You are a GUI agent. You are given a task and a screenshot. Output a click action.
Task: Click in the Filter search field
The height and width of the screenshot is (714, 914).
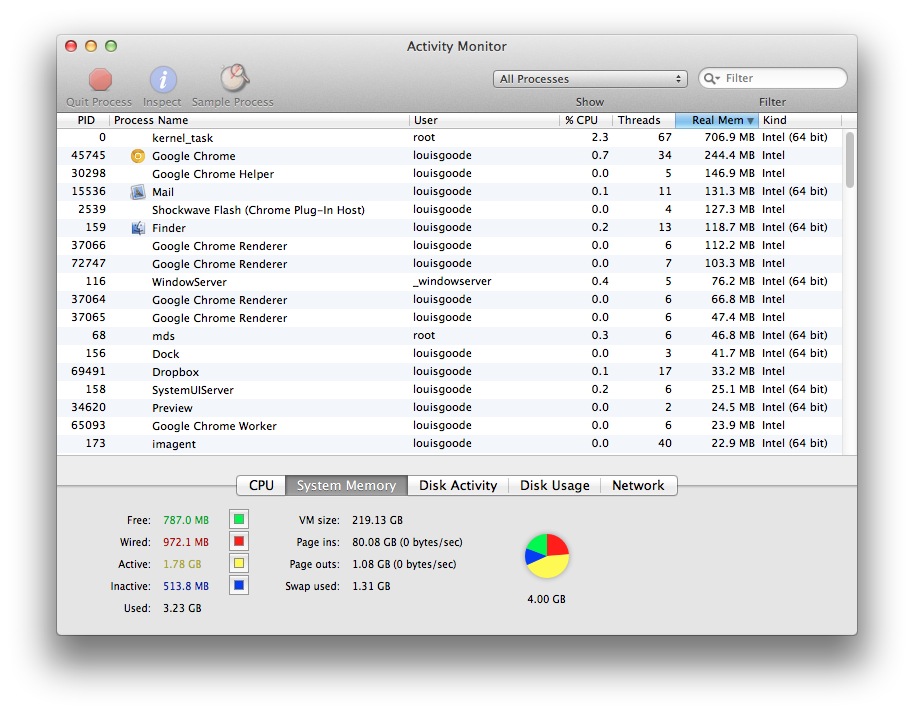coord(774,78)
